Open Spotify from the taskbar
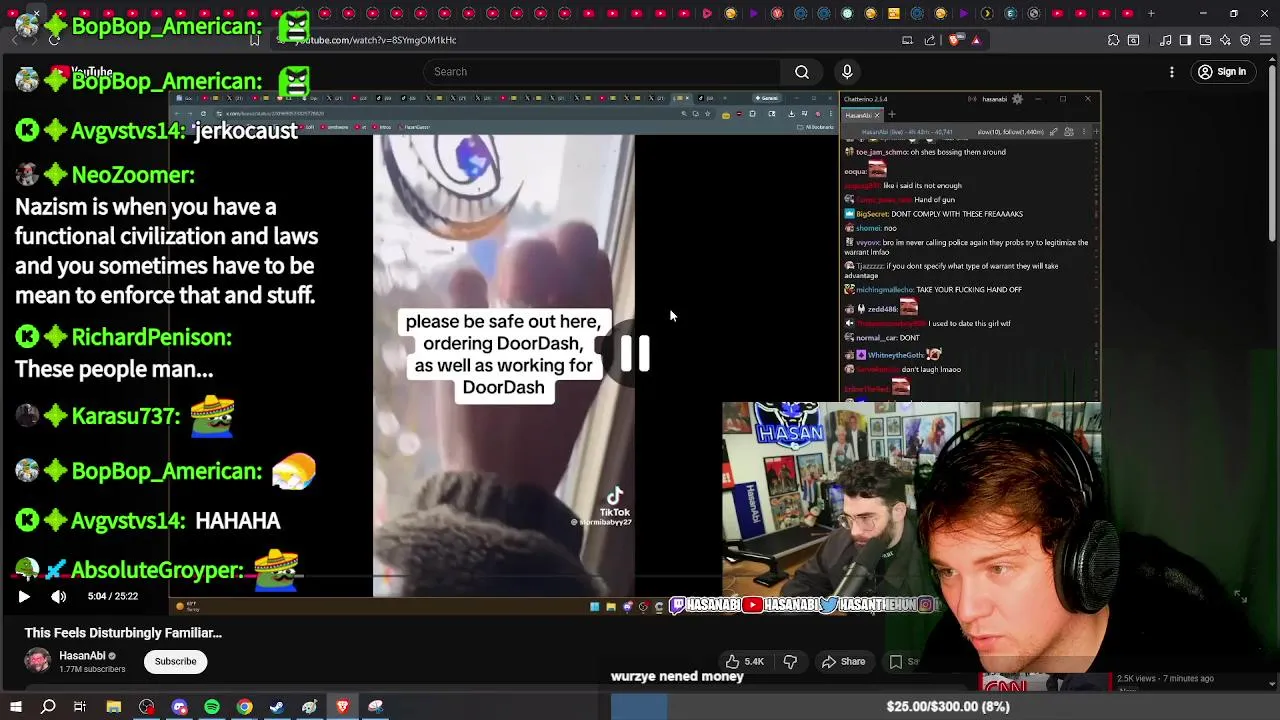The width and height of the screenshot is (1280, 720). [212, 707]
